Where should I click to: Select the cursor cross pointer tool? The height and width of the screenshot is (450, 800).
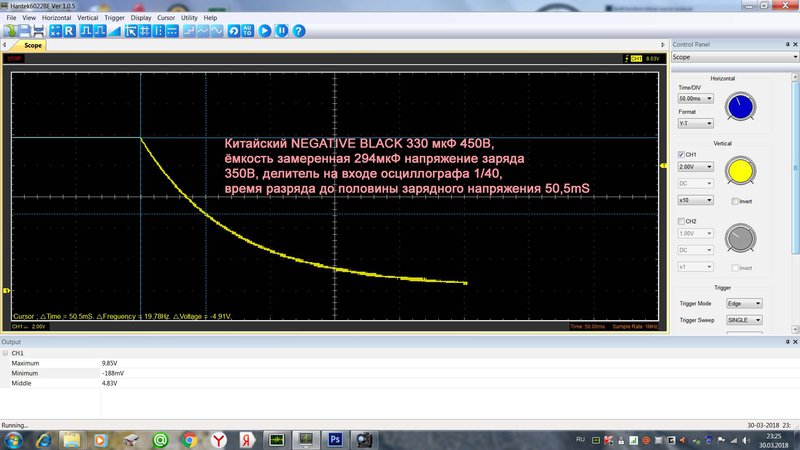tap(131, 31)
